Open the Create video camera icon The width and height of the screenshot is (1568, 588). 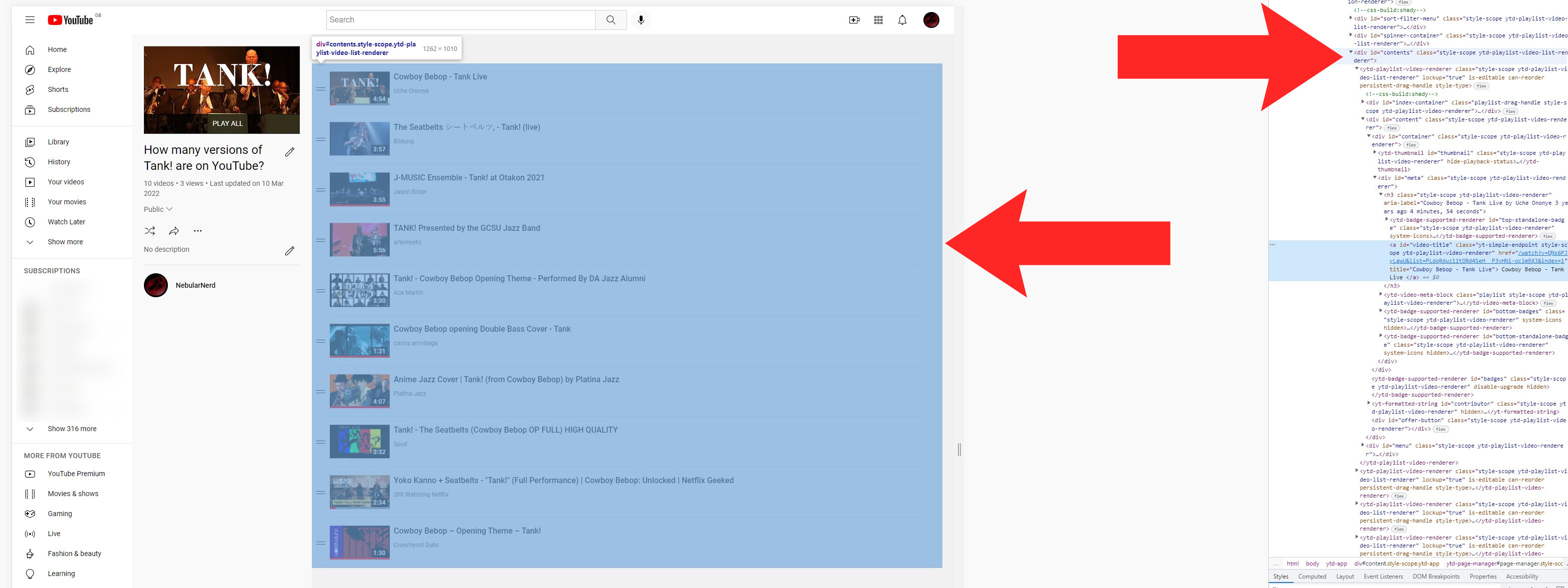tap(854, 20)
